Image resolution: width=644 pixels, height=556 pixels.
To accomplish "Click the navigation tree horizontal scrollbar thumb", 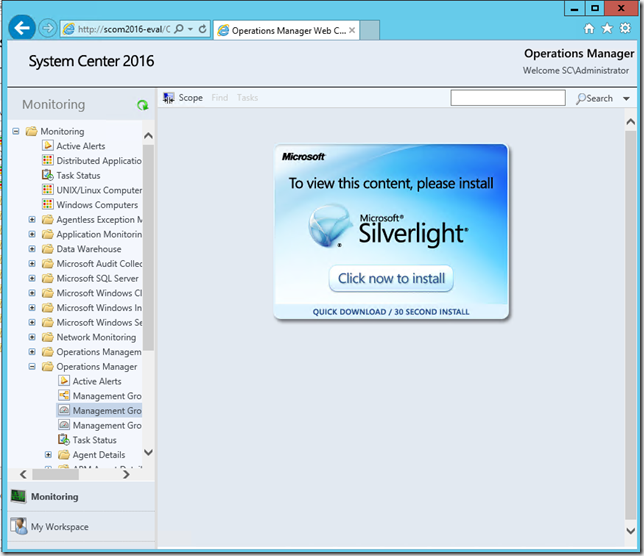I will (x=55, y=475).
